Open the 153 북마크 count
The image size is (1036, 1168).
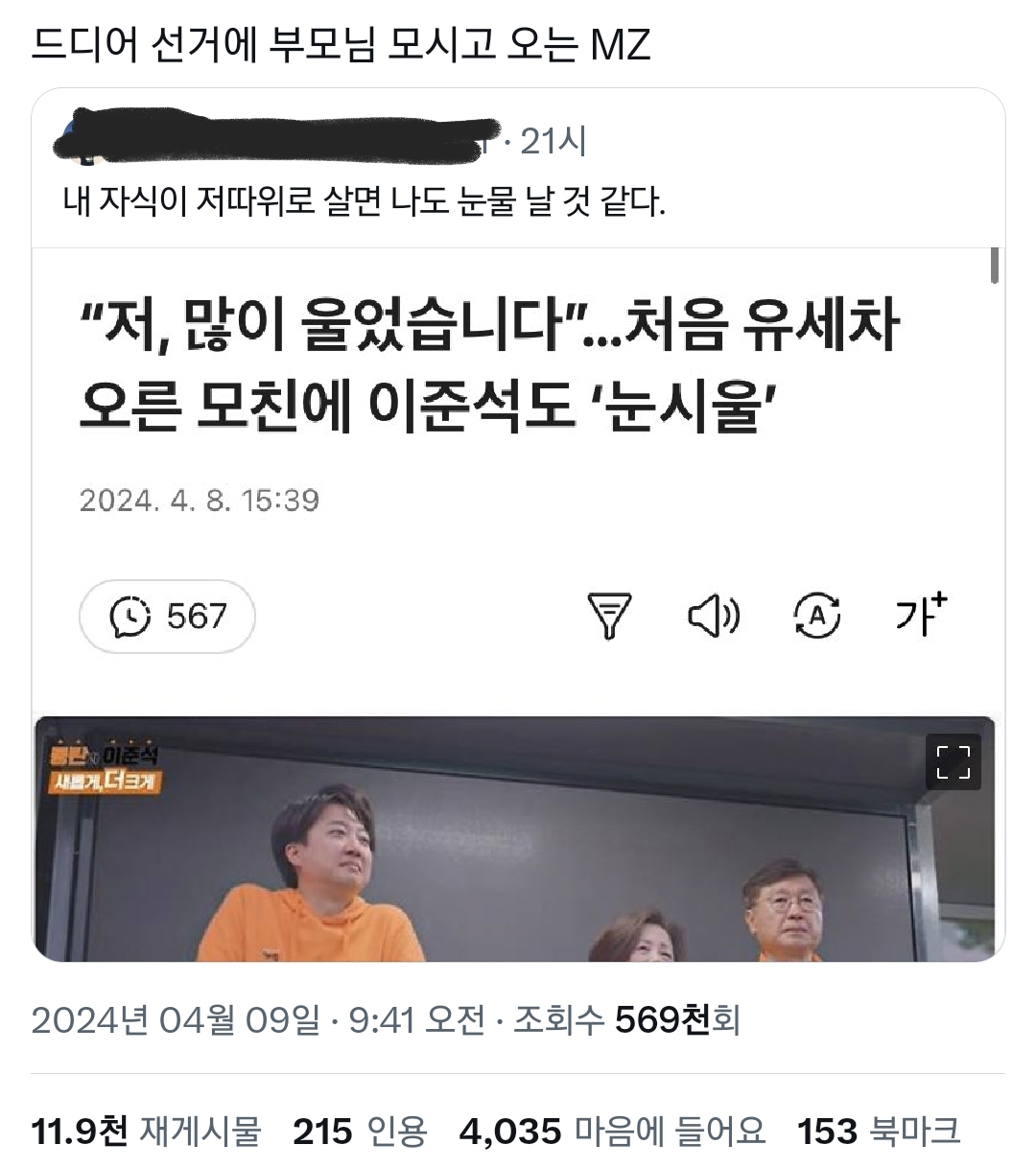pyautogui.click(x=879, y=1132)
